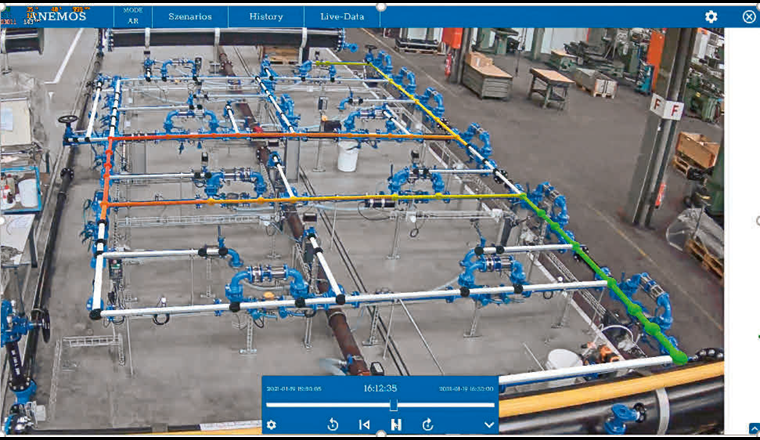760x440 pixels.
Task: Open playback panel settings gear
Action: (x=271, y=425)
